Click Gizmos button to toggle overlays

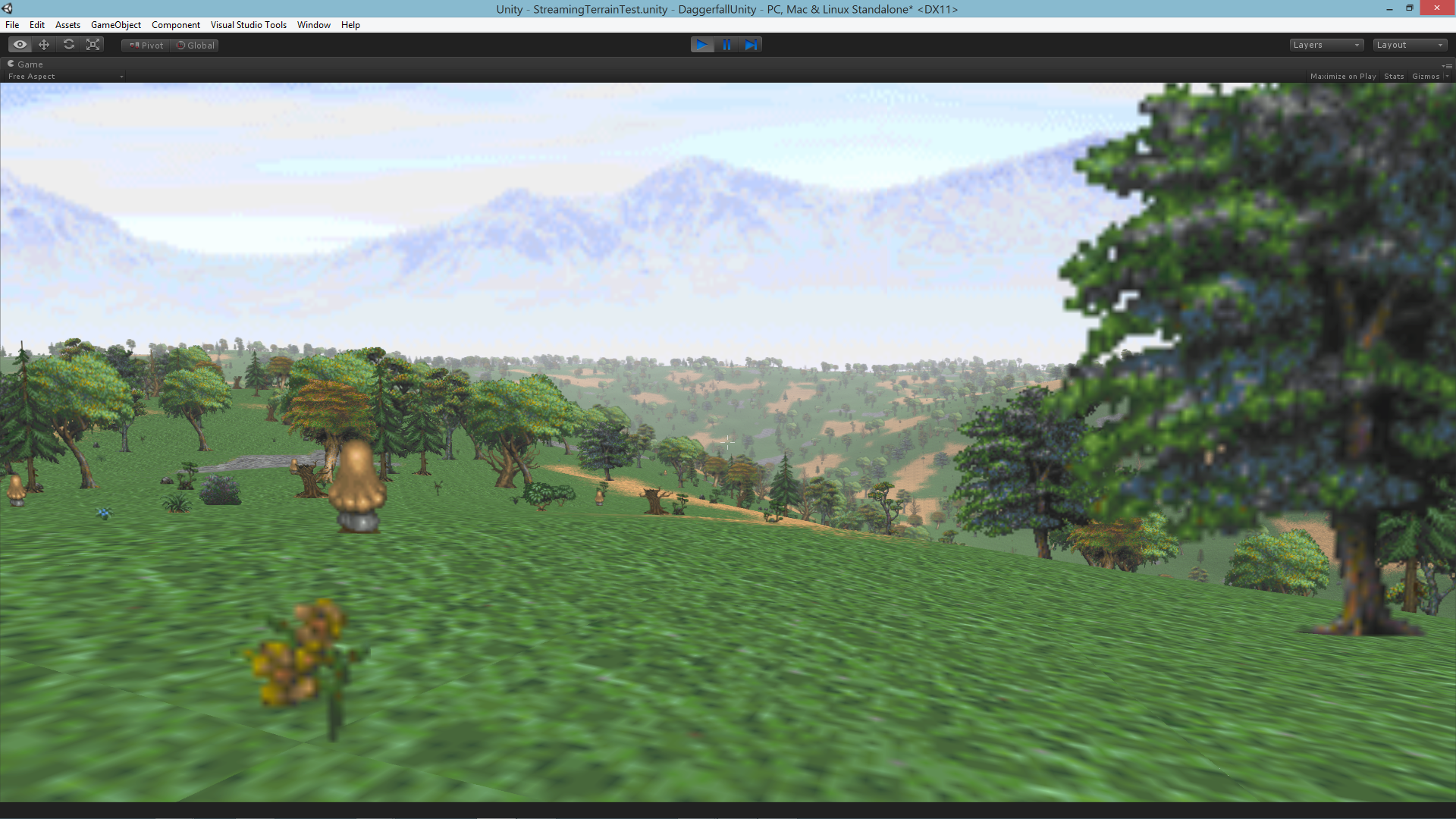point(1426,76)
